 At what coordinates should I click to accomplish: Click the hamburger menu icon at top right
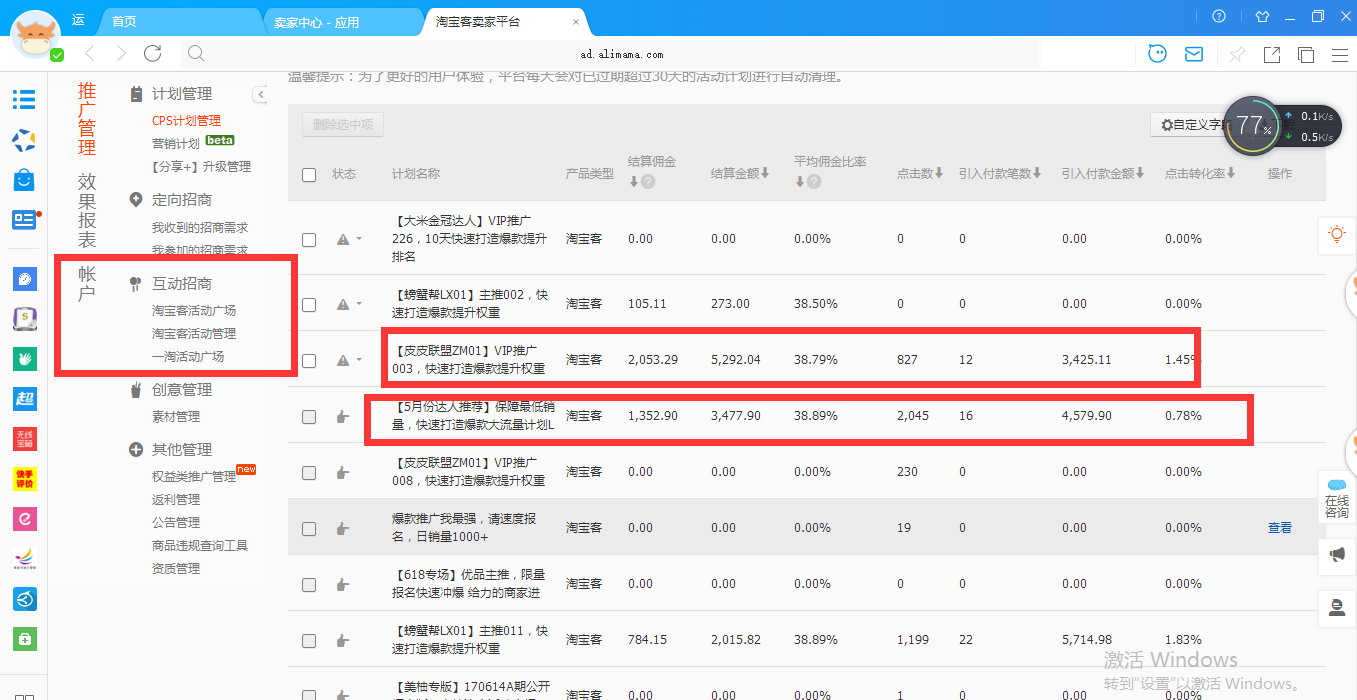[x=1340, y=55]
